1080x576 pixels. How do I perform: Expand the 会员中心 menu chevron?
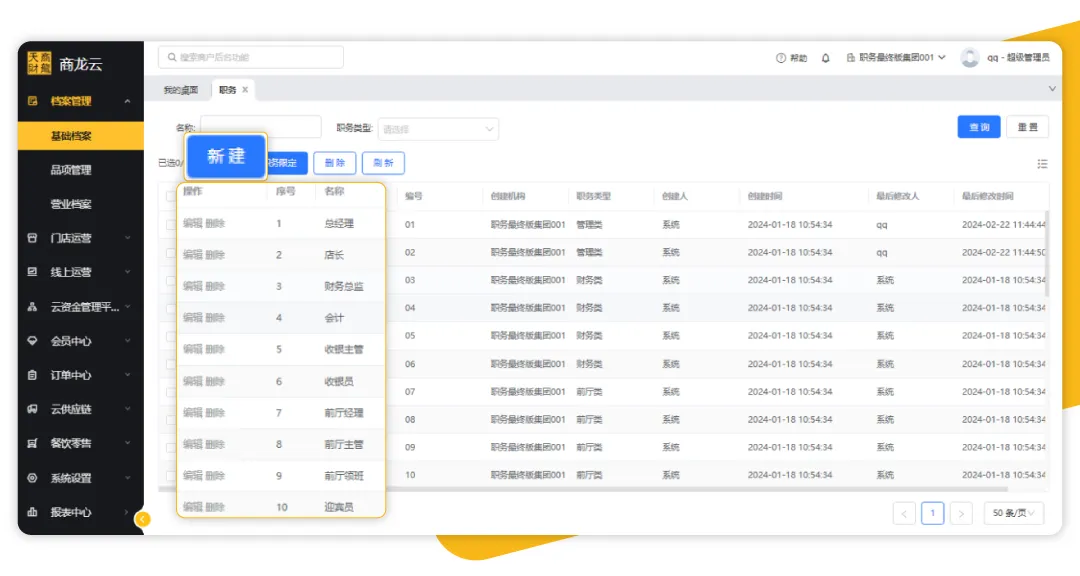click(127, 340)
